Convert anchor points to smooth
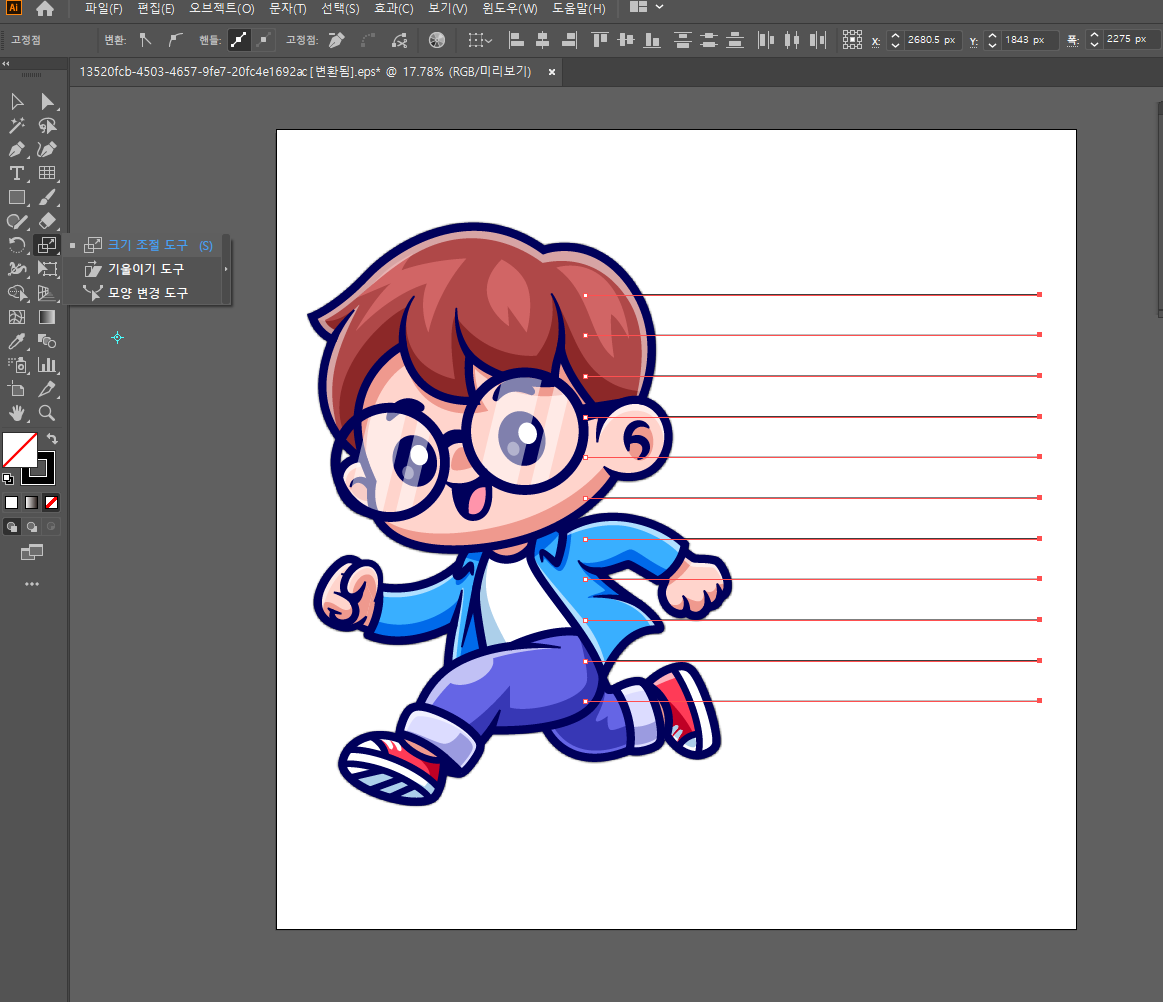 [175, 40]
